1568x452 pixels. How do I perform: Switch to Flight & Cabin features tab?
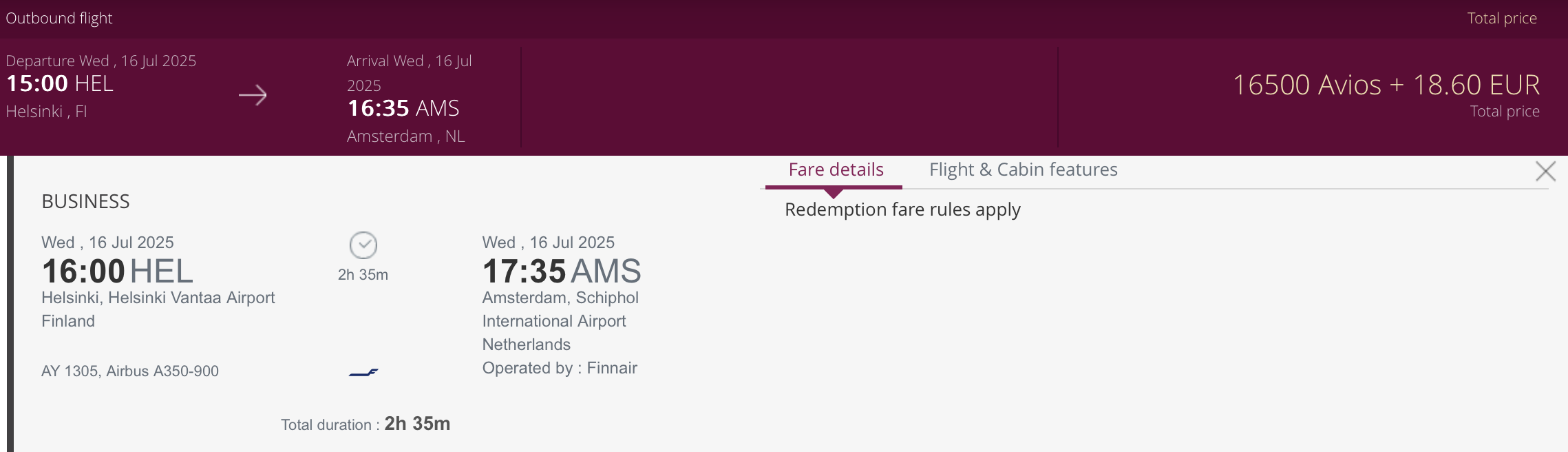[1023, 170]
